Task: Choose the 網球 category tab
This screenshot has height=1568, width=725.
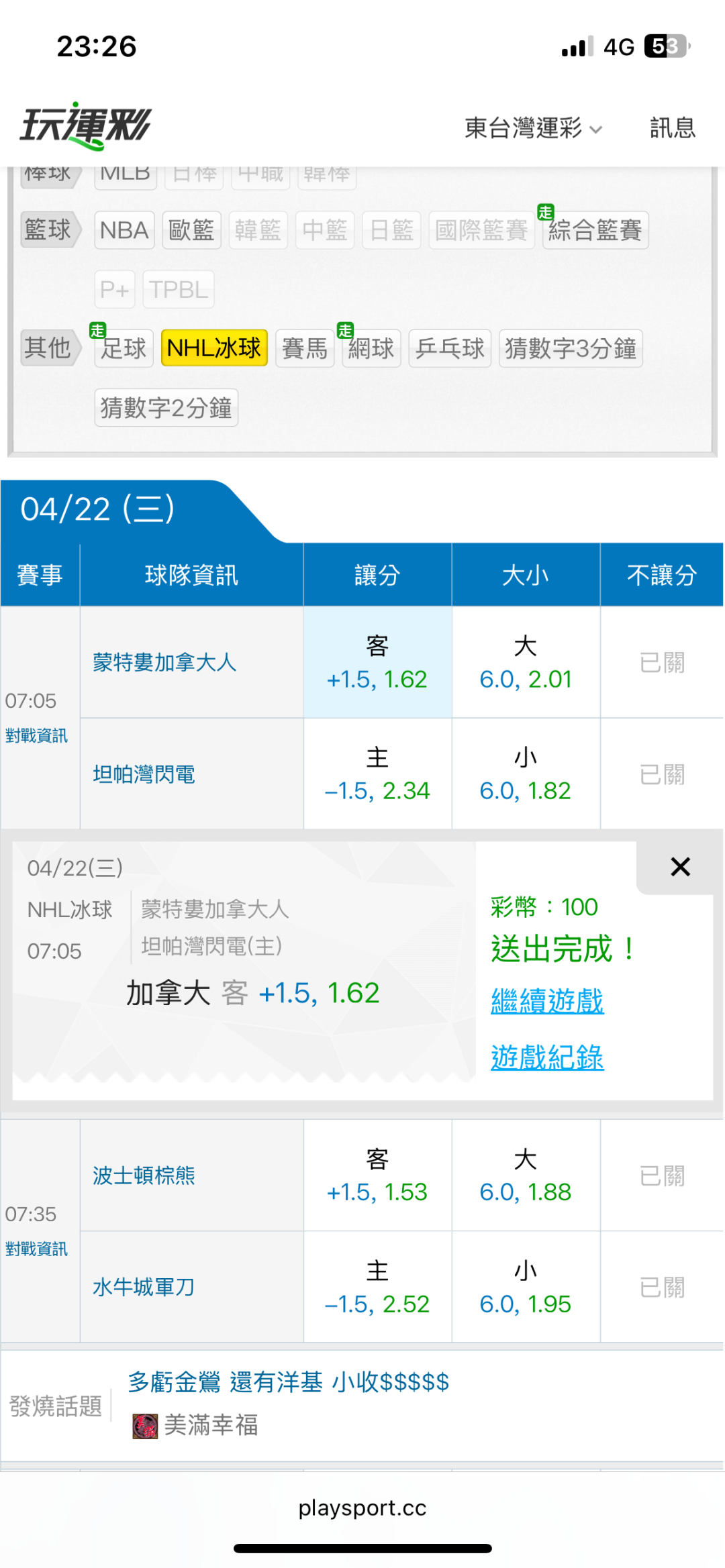Action: [x=371, y=348]
